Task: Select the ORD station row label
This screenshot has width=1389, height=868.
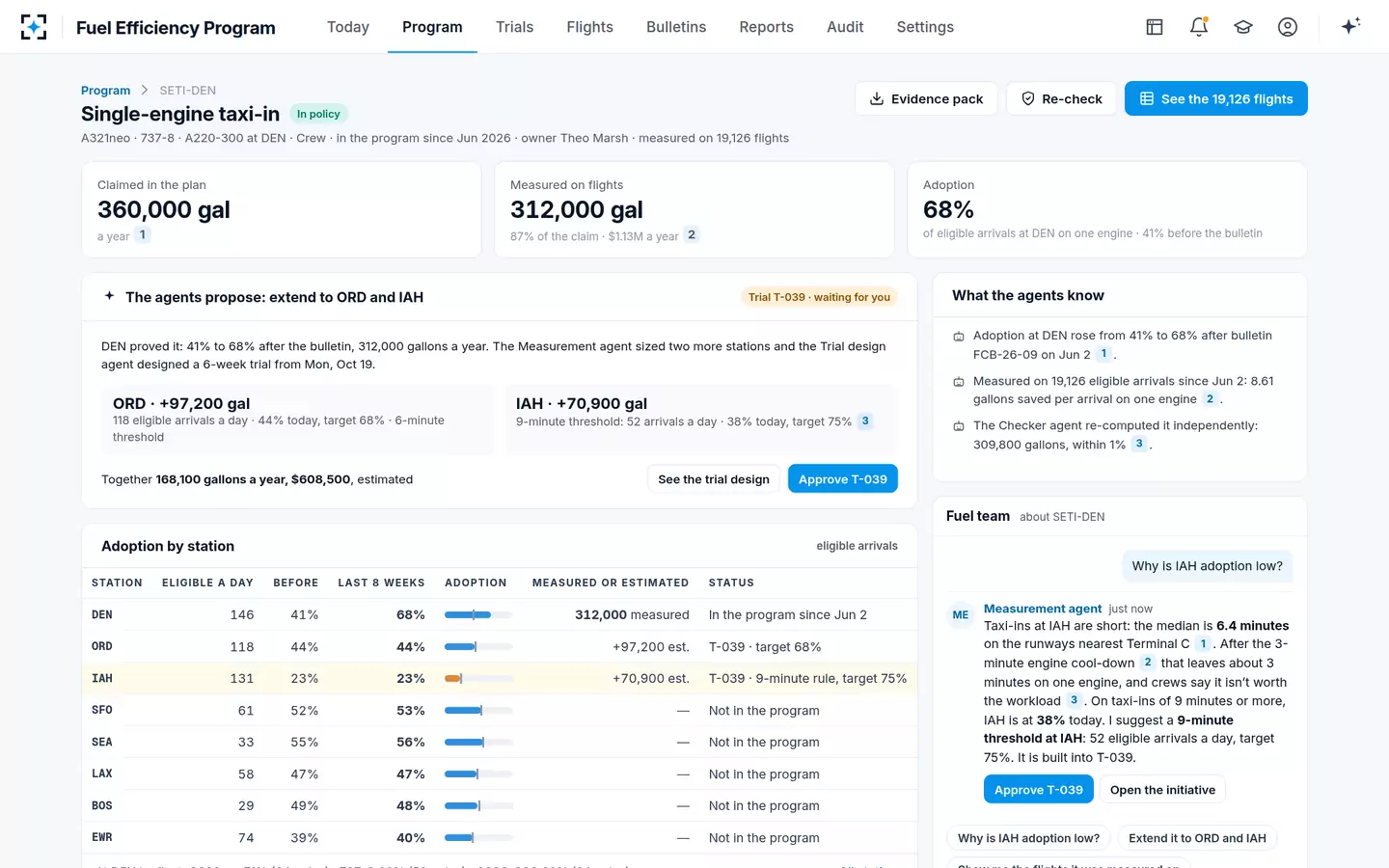Action: point(102,647)
